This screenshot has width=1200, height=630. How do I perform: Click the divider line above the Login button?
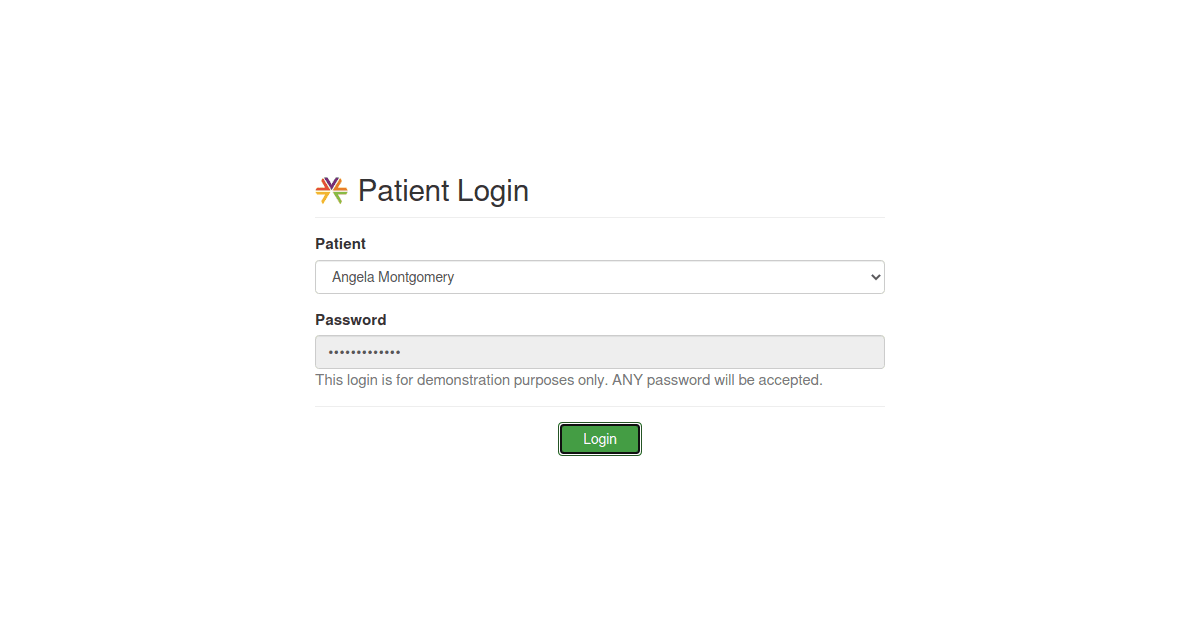pyautogui.click(x=600, y=406)
